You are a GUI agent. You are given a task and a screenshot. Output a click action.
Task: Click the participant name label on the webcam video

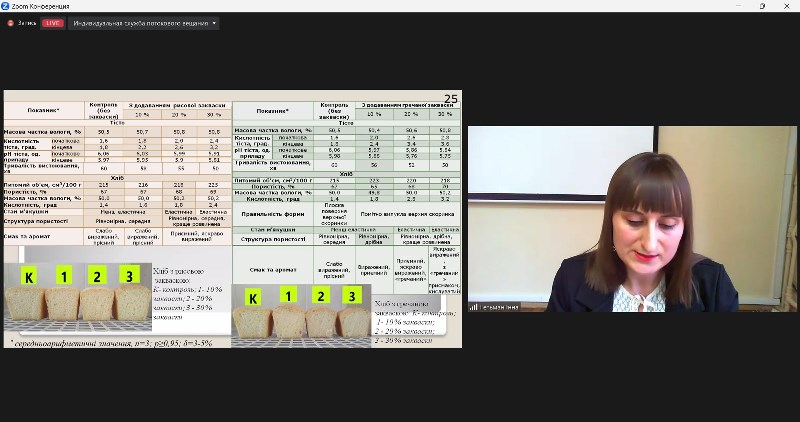point(497,307)
